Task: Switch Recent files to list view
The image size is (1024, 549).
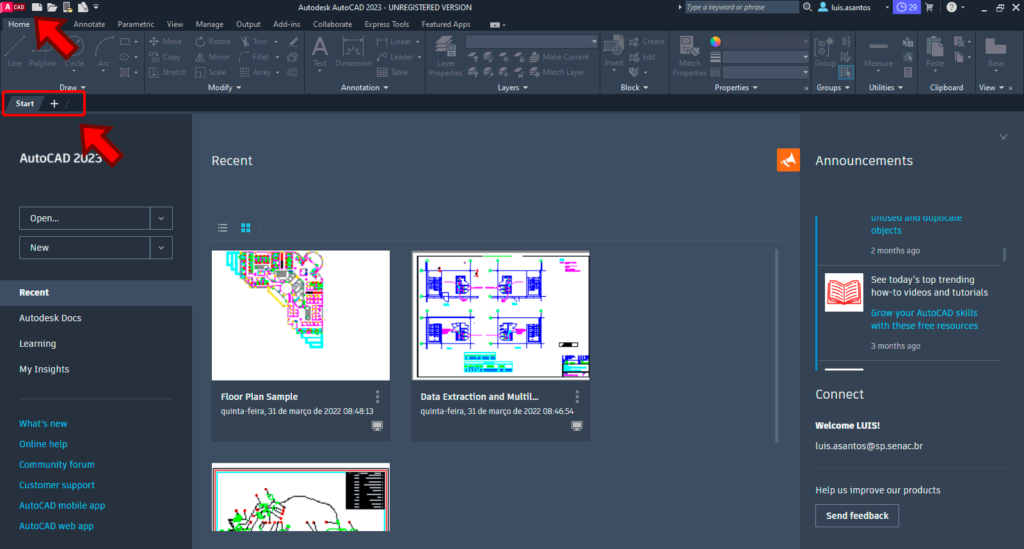Action: [223, 228]
